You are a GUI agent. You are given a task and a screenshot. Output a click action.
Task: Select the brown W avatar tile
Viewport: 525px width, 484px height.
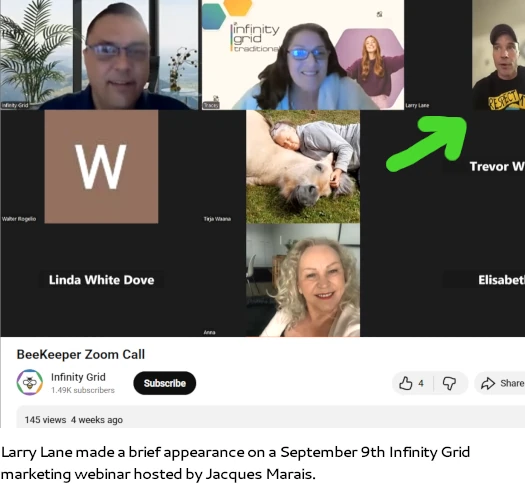click(101, 167)
